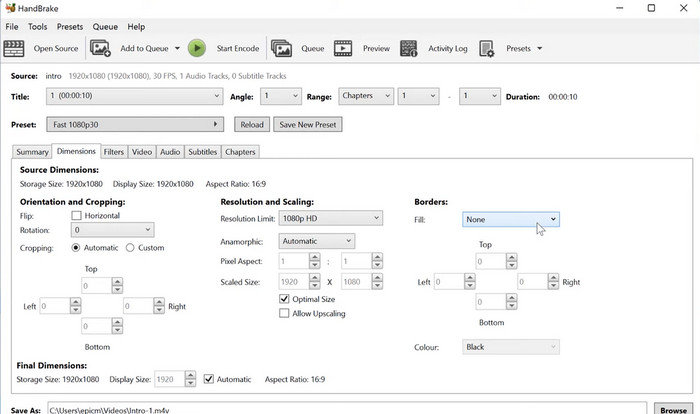
Task: Click the Presets gear document icon
Action: pyautogui.click(x=487, y=48)
